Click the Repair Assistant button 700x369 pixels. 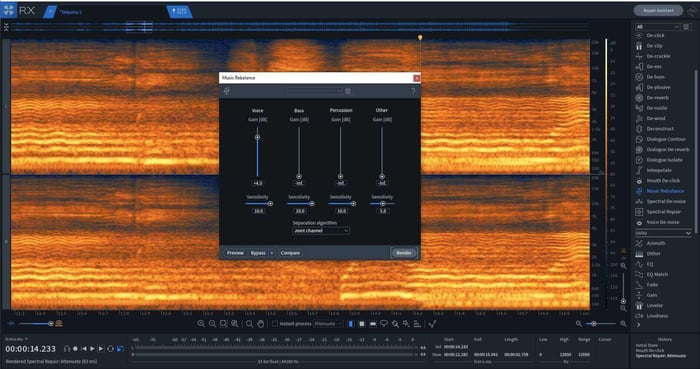[x=658, y=10]
